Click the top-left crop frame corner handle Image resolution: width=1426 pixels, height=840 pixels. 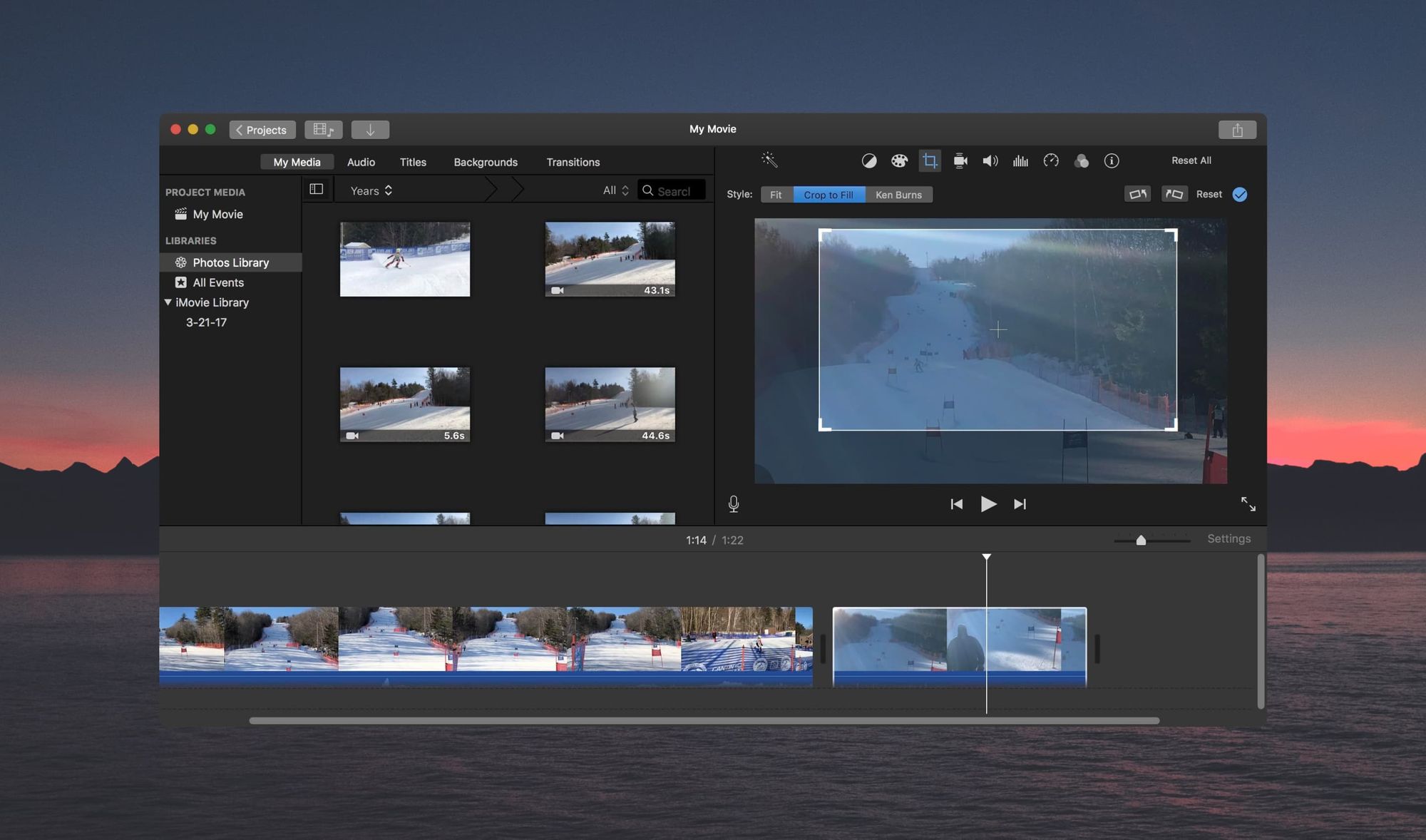point(824,235)
